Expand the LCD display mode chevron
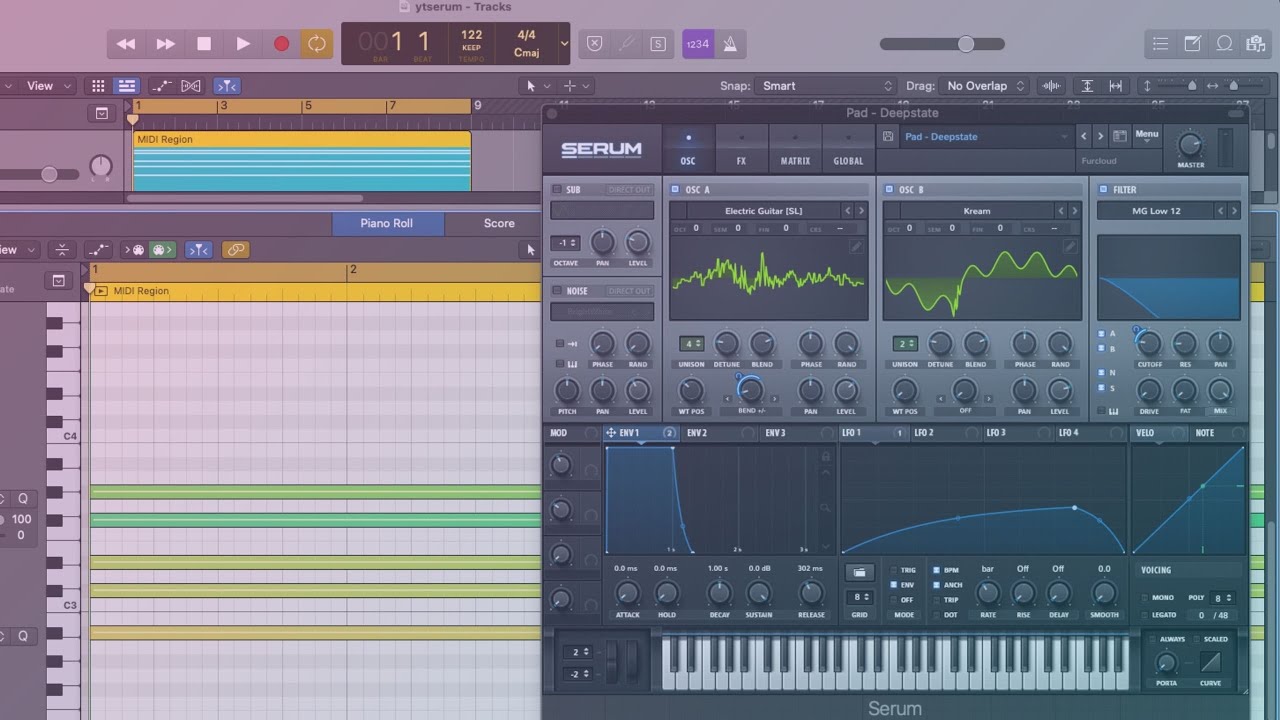 (x=564, y=44)
